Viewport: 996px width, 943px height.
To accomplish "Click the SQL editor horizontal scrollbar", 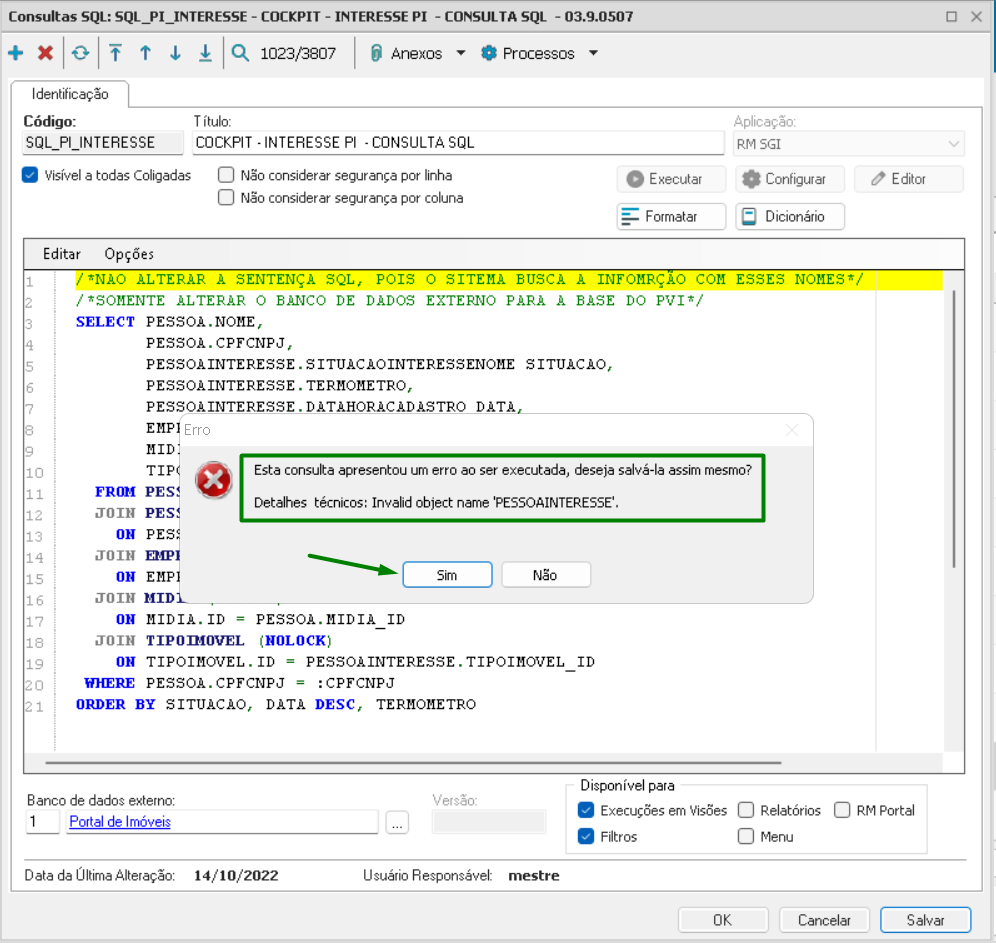I will (413, 762).
